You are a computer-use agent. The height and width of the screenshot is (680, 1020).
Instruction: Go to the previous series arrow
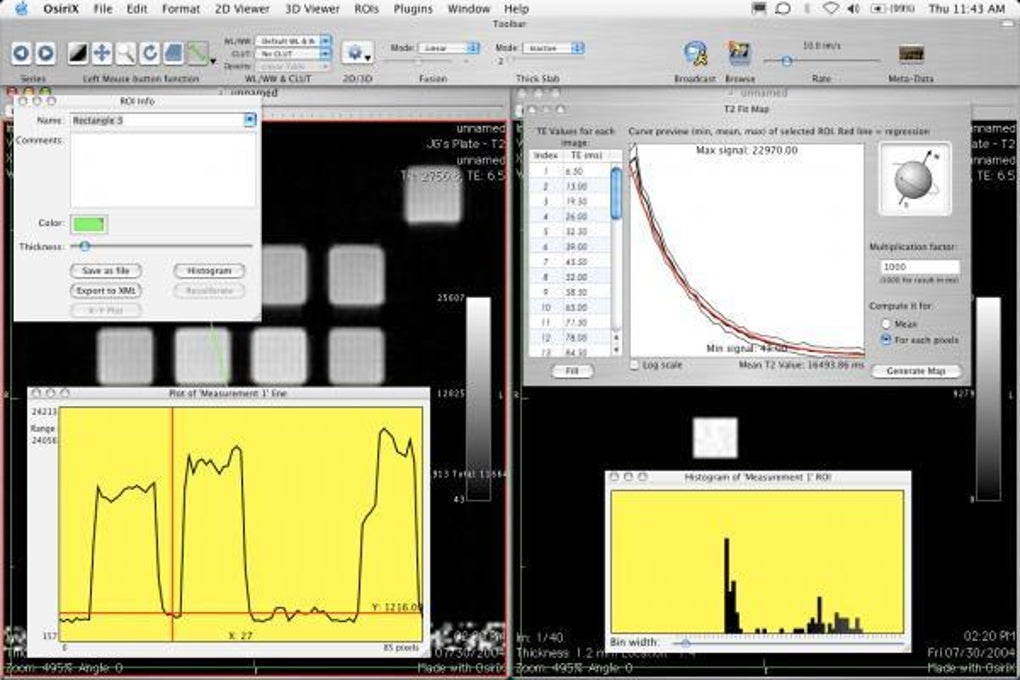point(21,53)
